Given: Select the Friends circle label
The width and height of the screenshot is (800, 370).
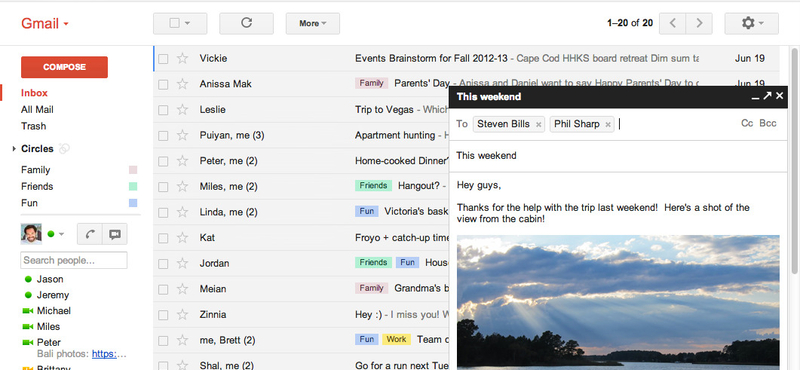Looking at the screenshot, I should click(x=37, y=186).
